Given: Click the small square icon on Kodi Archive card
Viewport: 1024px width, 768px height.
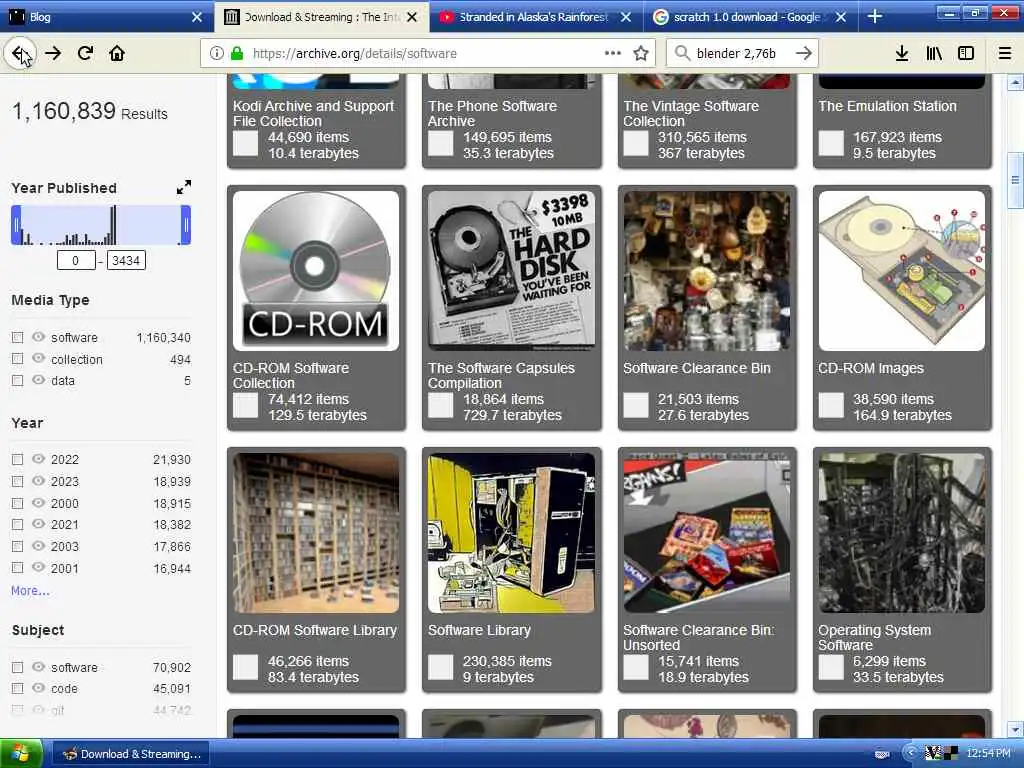Looking at the screenshot, I should [x=246, y=144].
